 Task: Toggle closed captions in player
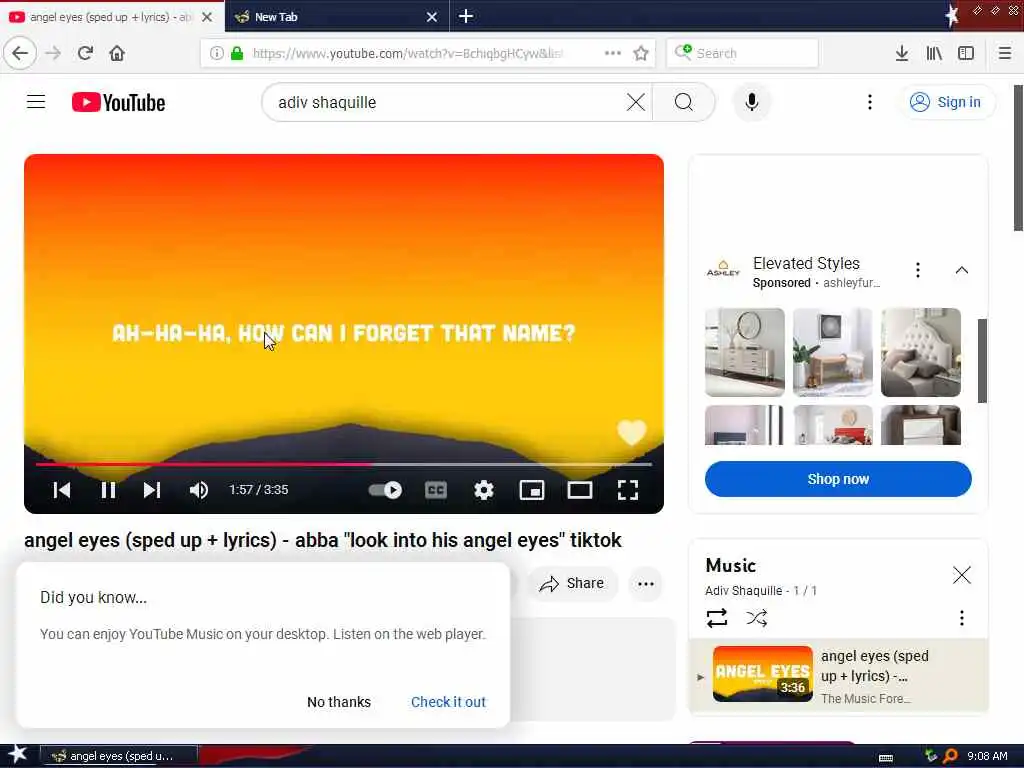(x=436, y=490)
